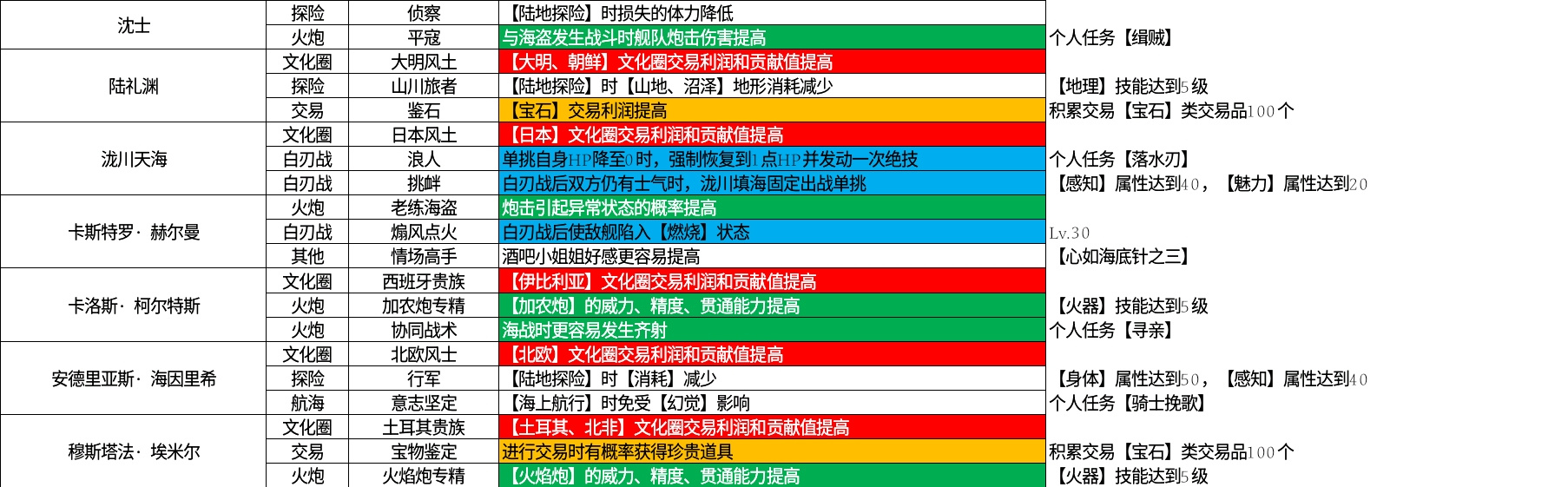The height and width of the screenshot is (487, 1568).
Task: Click the skill name 挑衅
Action: (x=424, y=183)
